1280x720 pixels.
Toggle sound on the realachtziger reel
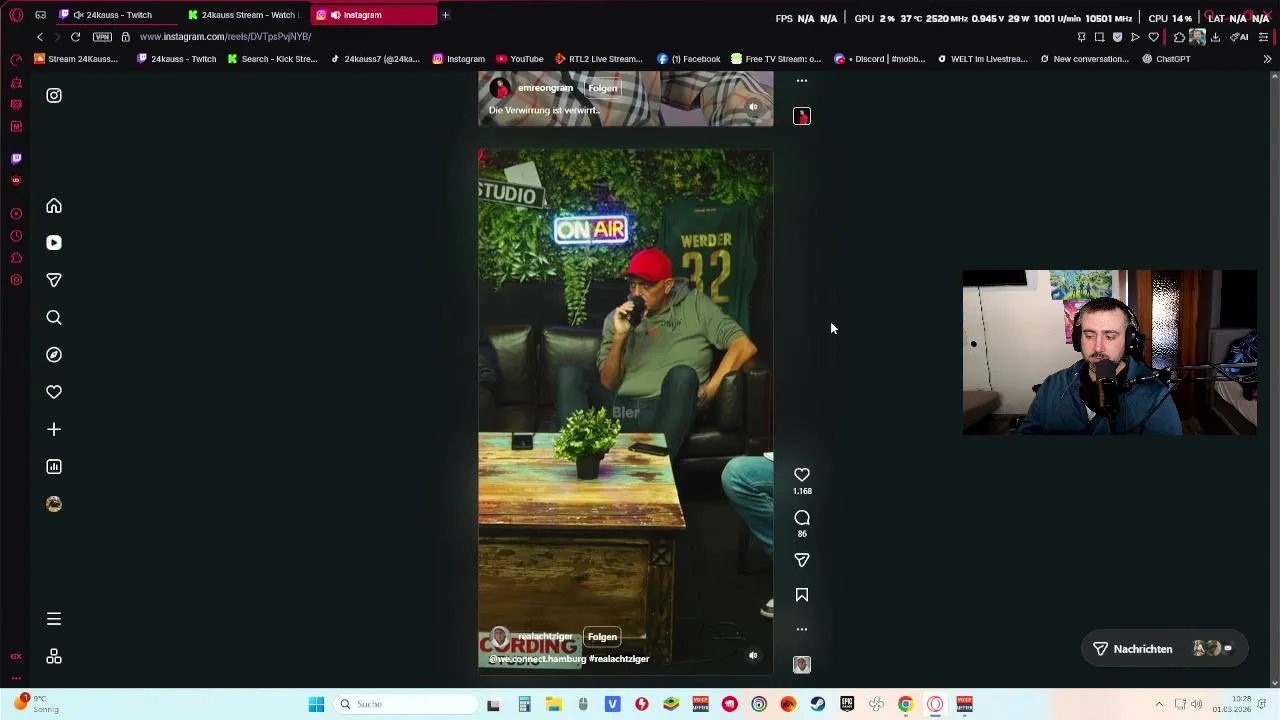(753, 656)
